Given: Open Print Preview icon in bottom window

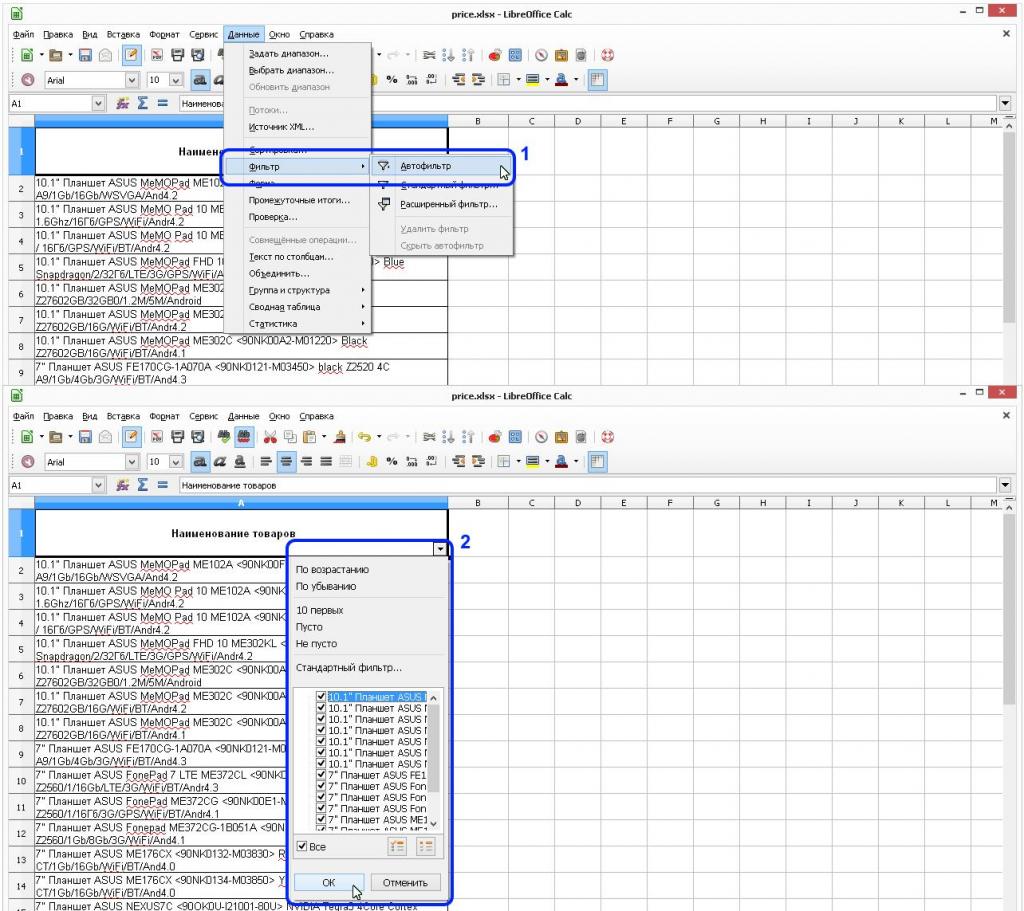Looking at the screenshot, I should tap(198, 437).
